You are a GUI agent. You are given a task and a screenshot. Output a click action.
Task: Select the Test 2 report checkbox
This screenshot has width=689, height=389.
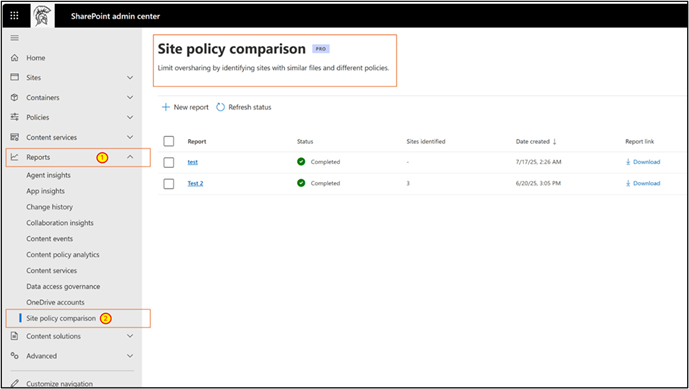(x=169, y=183)
